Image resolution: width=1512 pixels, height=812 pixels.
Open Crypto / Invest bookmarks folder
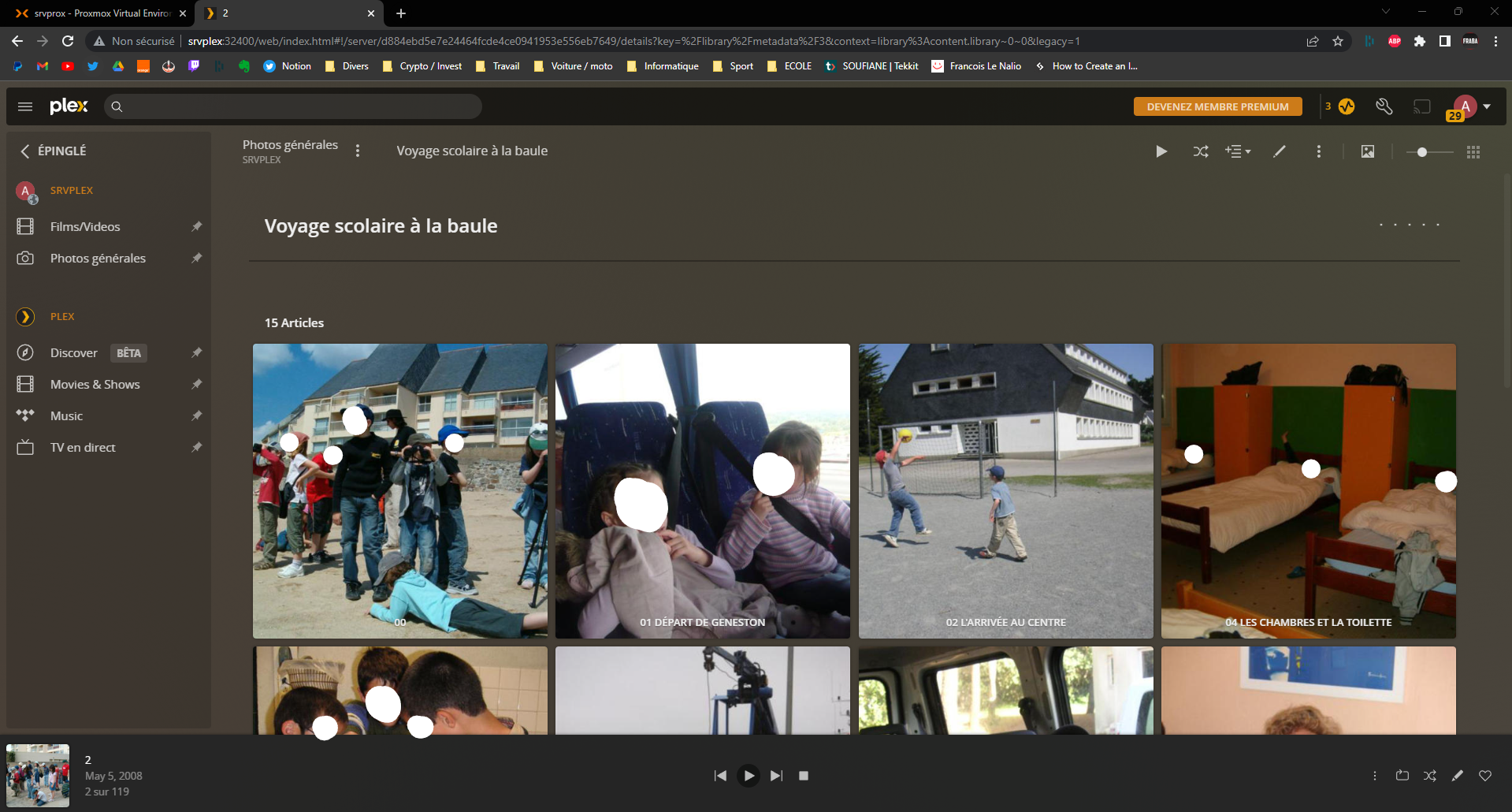point(422,66)
